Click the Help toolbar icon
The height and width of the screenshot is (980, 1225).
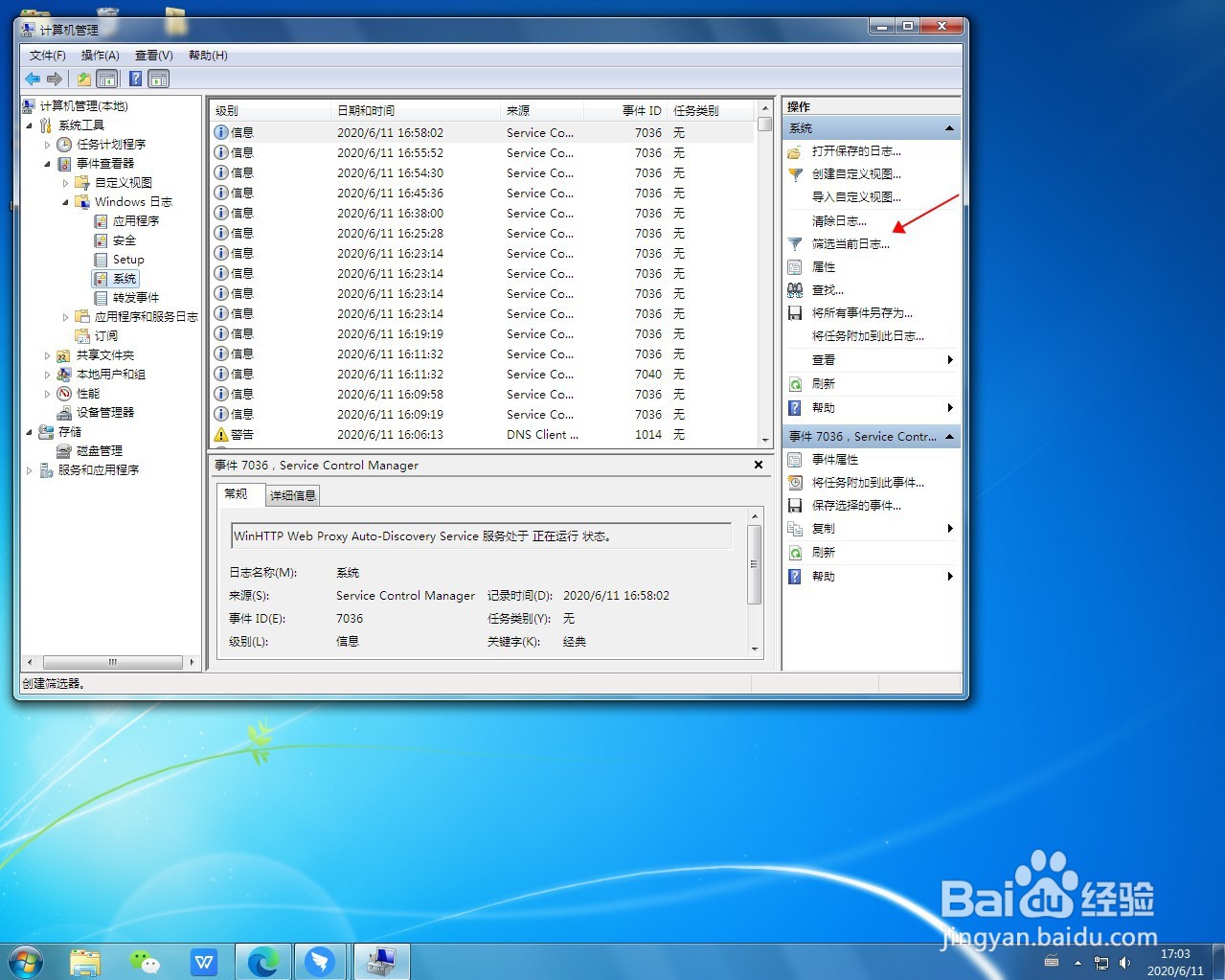point(136,79)
